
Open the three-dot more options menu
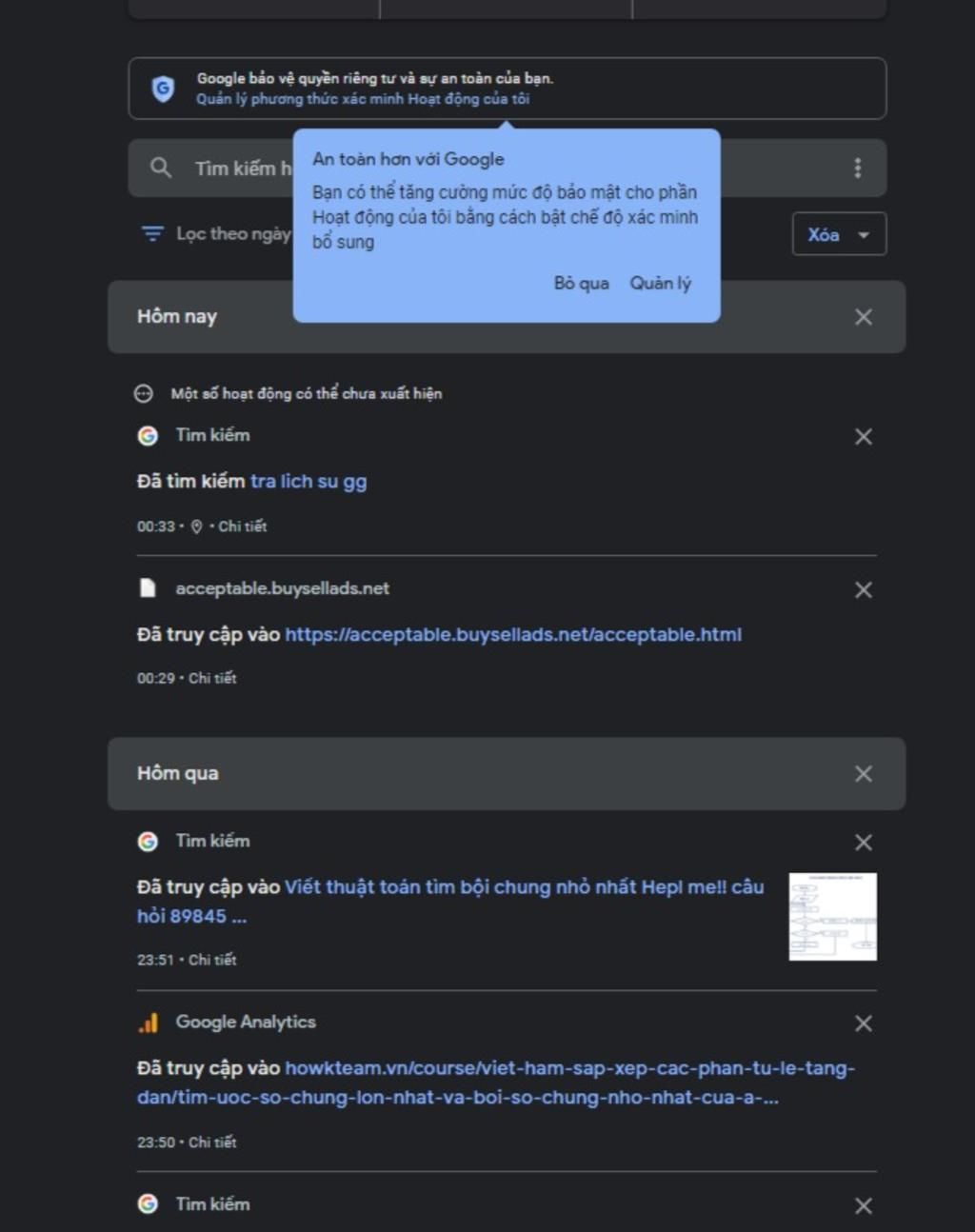(x=858, y=168)
